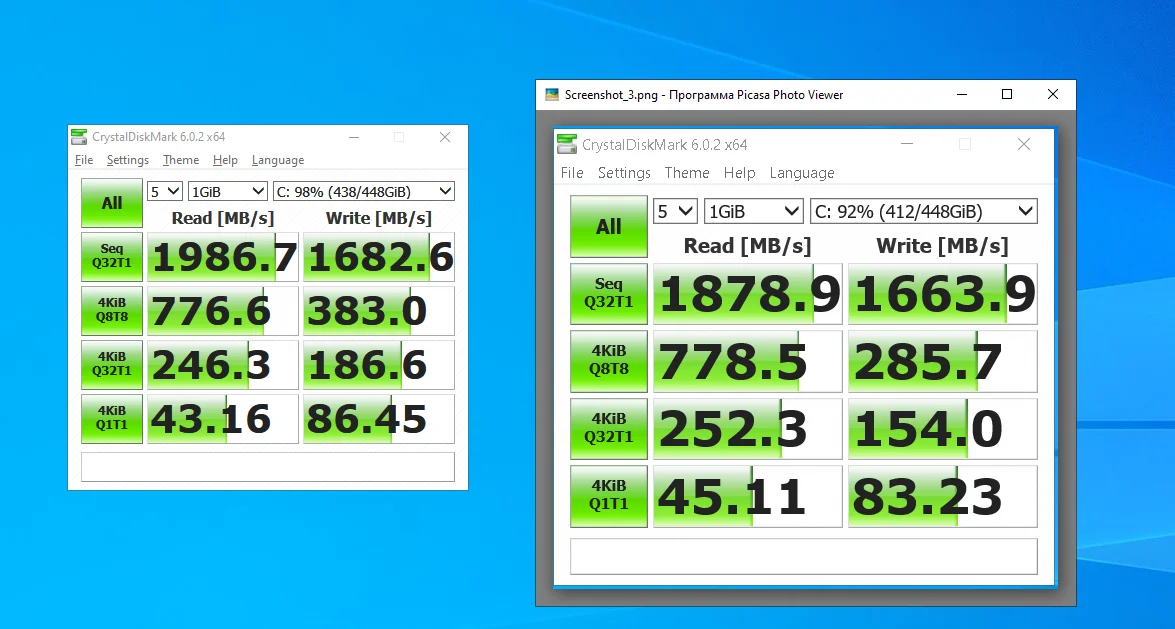Click Write [MB/s] header in left window
The height and width of the screenshot is (629, 1175).
[x=378, y=218]
